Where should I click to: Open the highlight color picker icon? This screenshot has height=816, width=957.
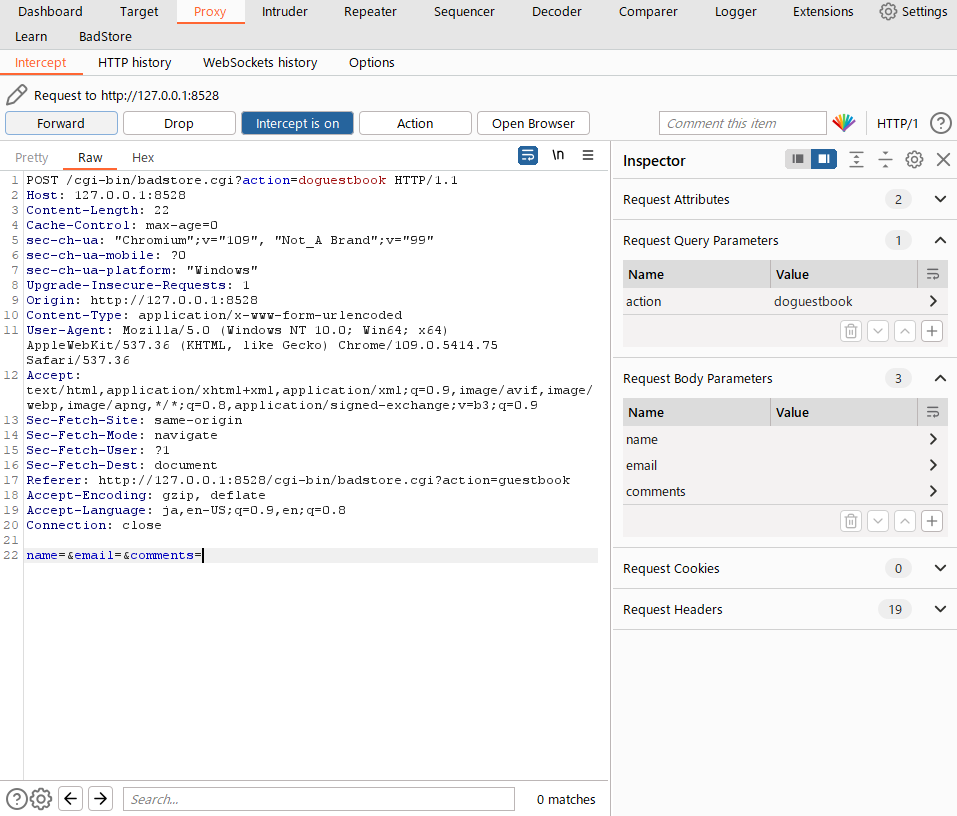[844, 123]
